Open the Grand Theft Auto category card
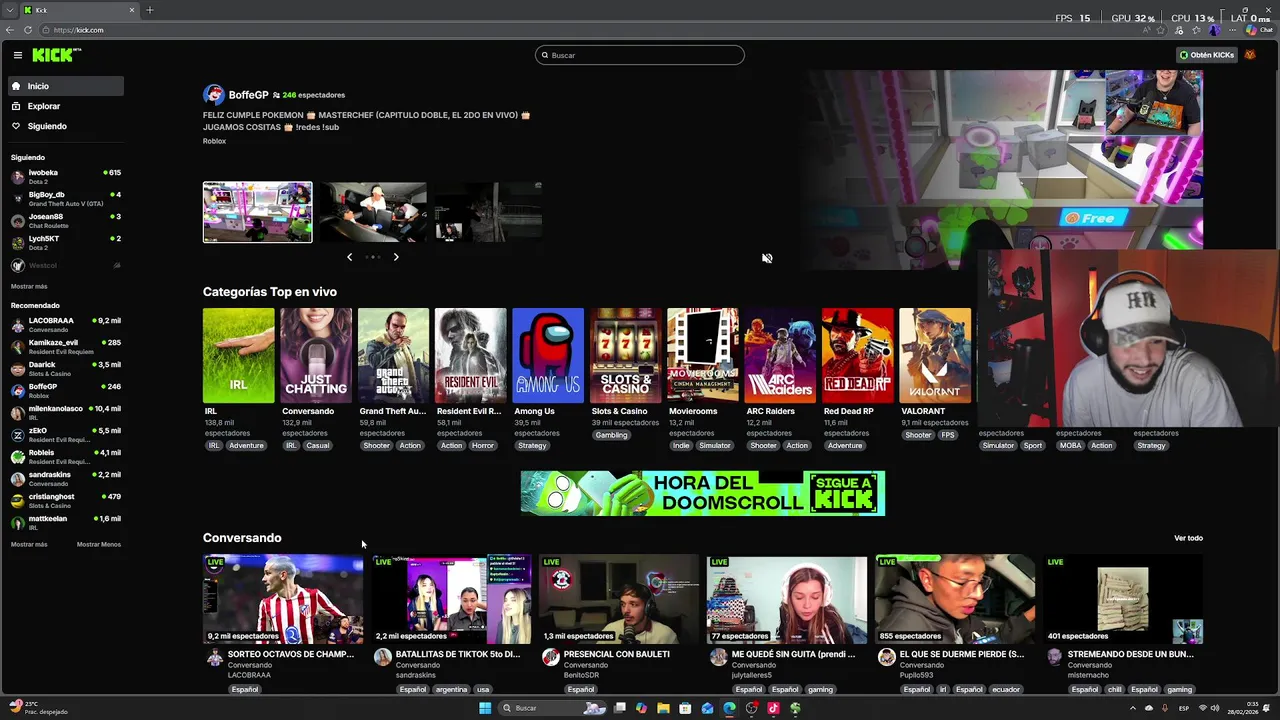This screenshot has height=720, width=1280. pos(393,355)
